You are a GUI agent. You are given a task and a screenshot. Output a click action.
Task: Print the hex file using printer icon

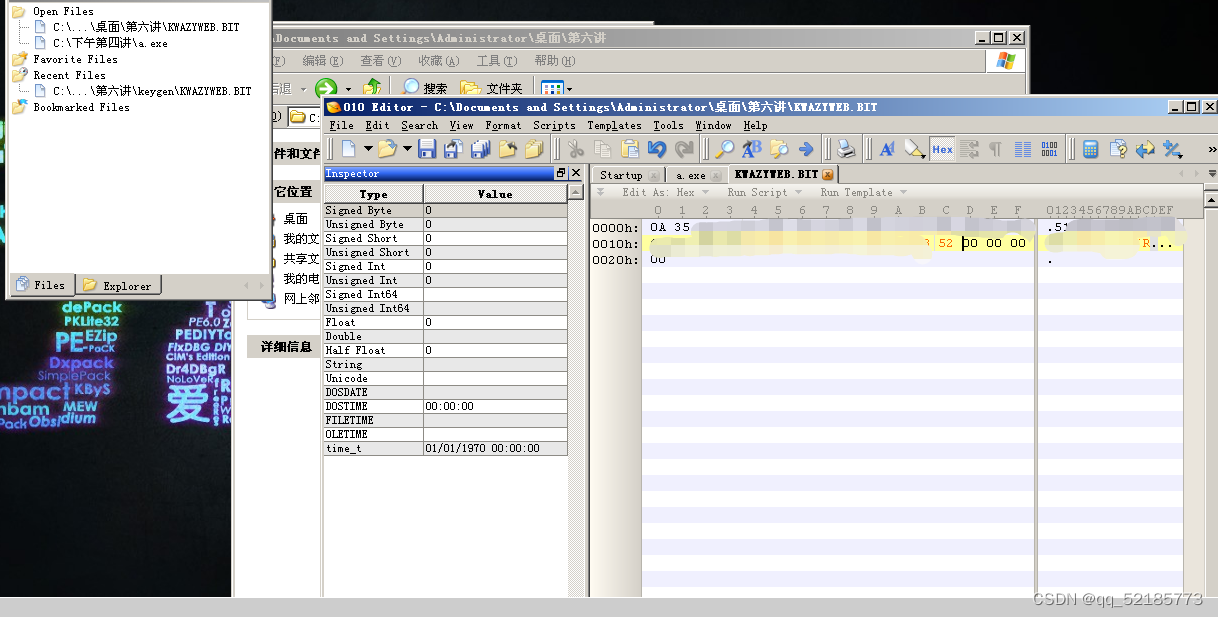click(x=843, y=148)
